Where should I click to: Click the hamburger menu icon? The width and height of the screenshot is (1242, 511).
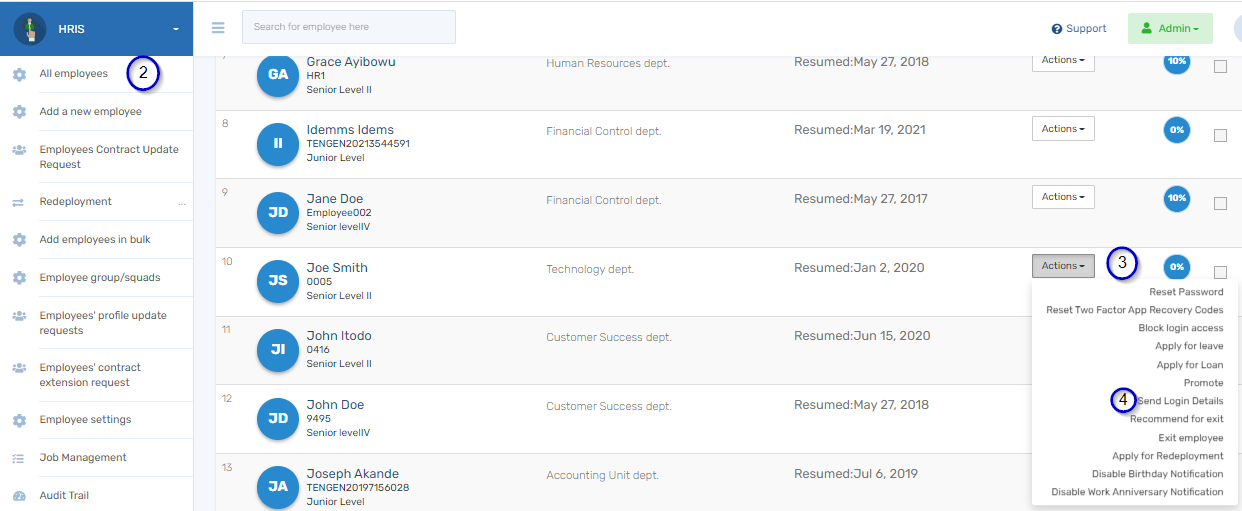click(218, 28)
